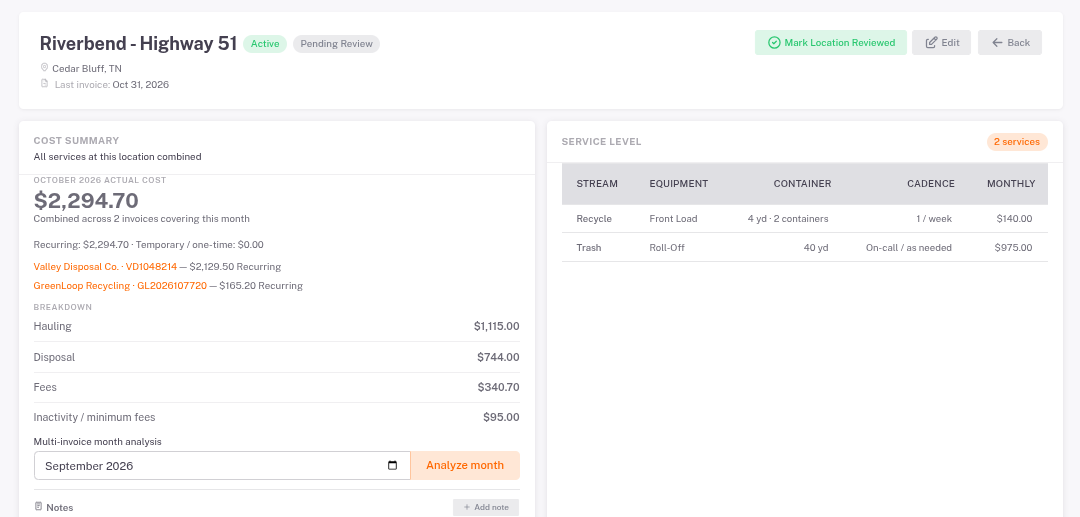Click the 4 yd · 2 containers cell
Viewport: 1080px width, 517px height.
788,219
